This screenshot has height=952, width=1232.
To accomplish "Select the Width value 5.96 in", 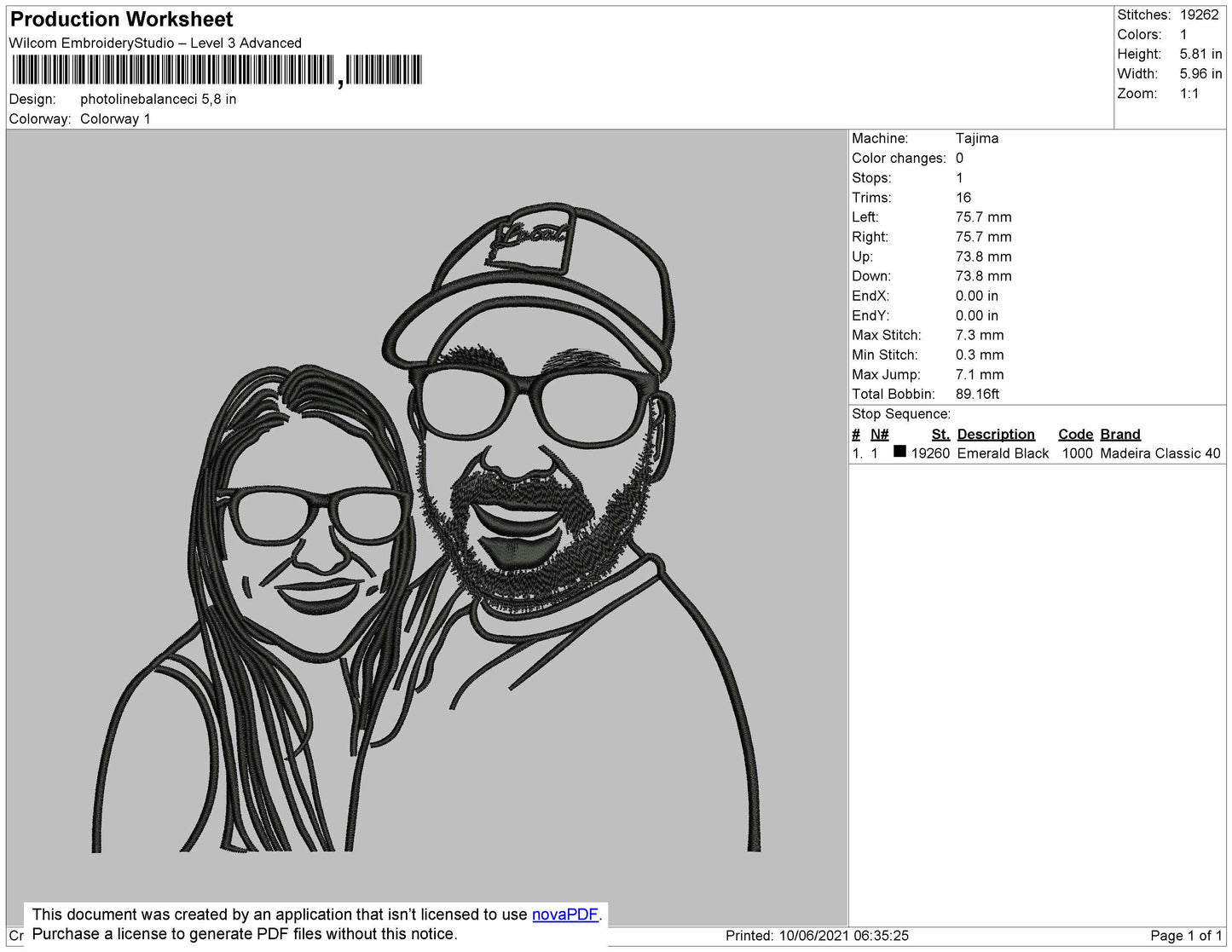I will point(1201,74).
